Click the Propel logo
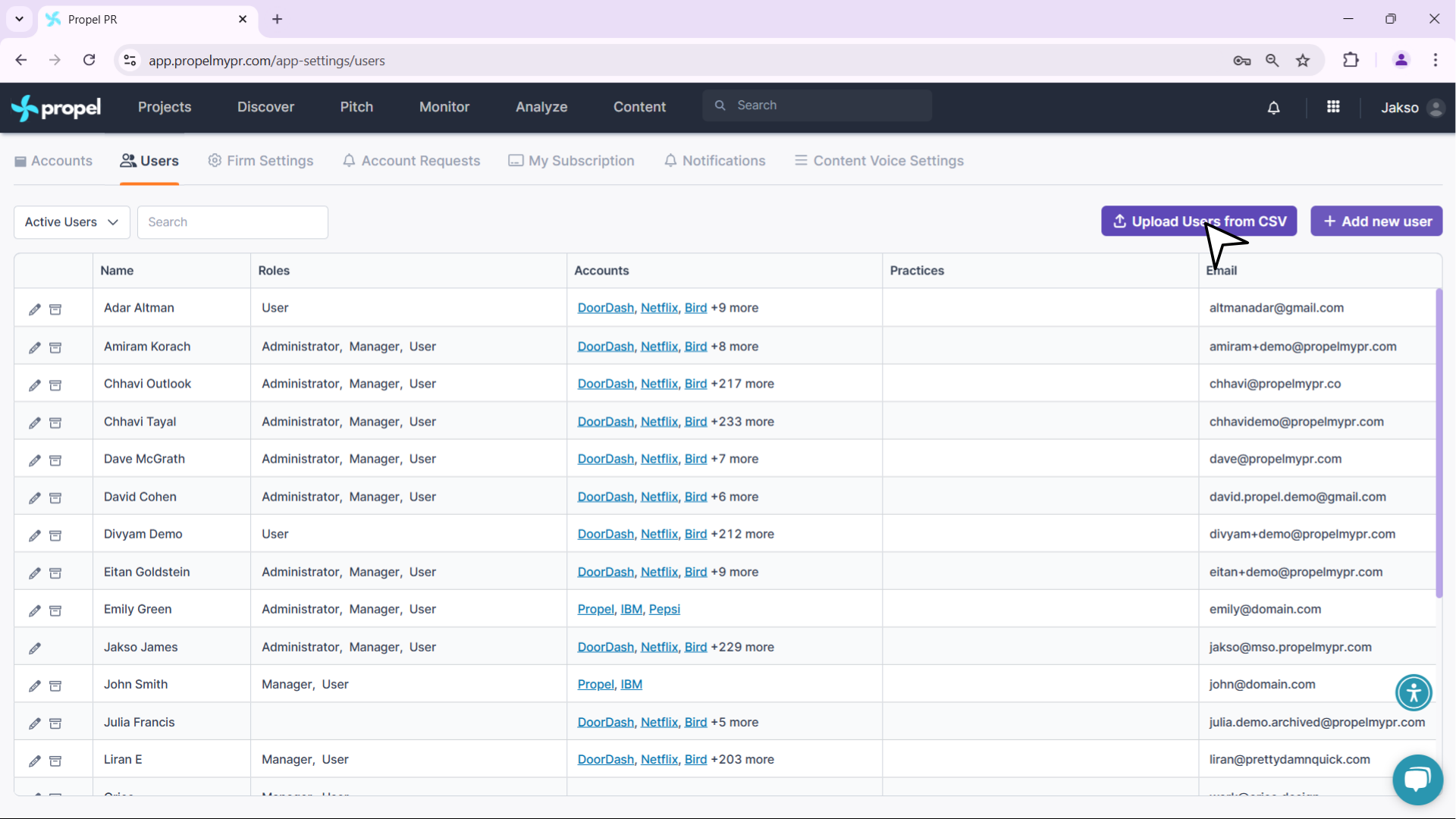 tap(56, 108)
